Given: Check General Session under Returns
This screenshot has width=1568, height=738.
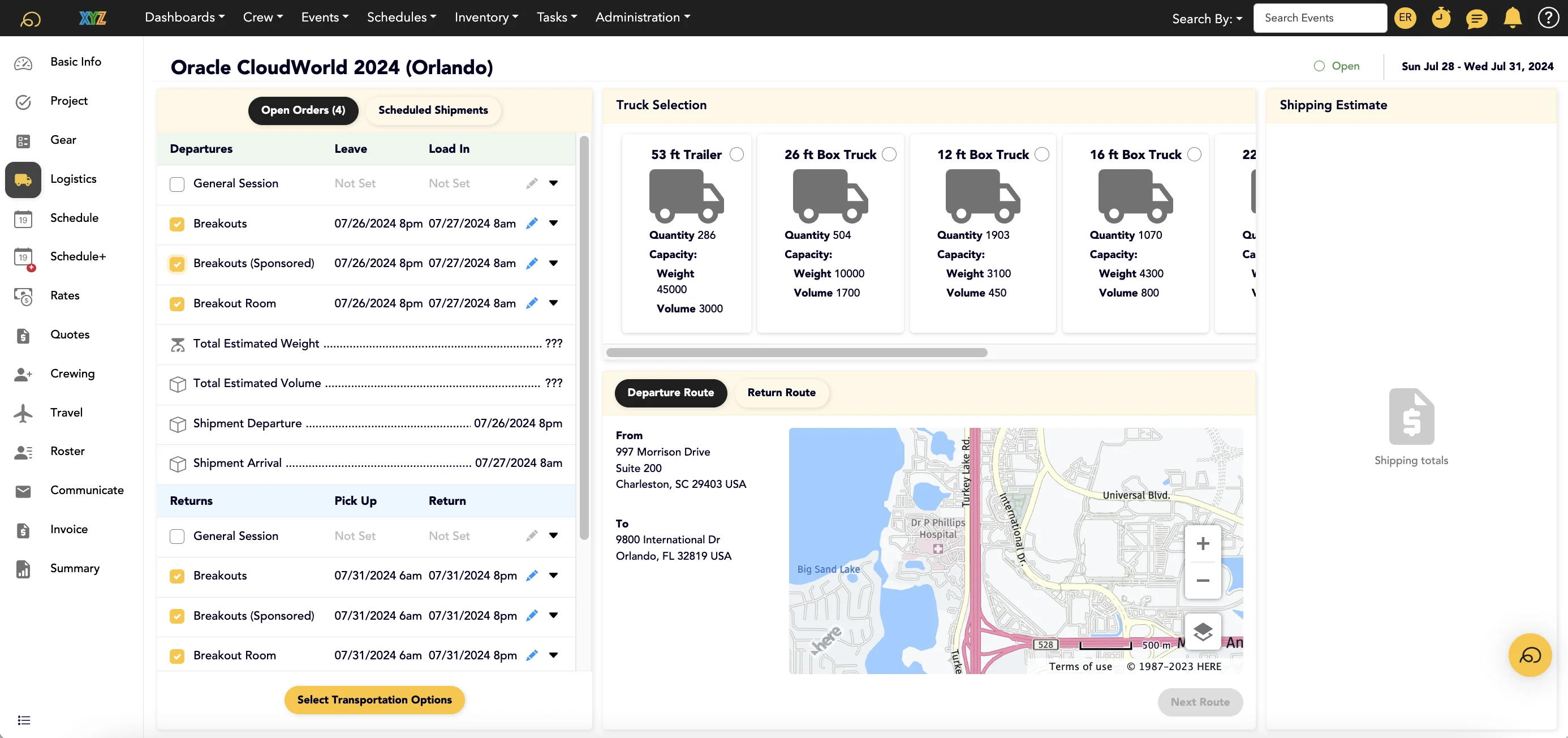Looking at the screenshot, I should click(177, 537).
